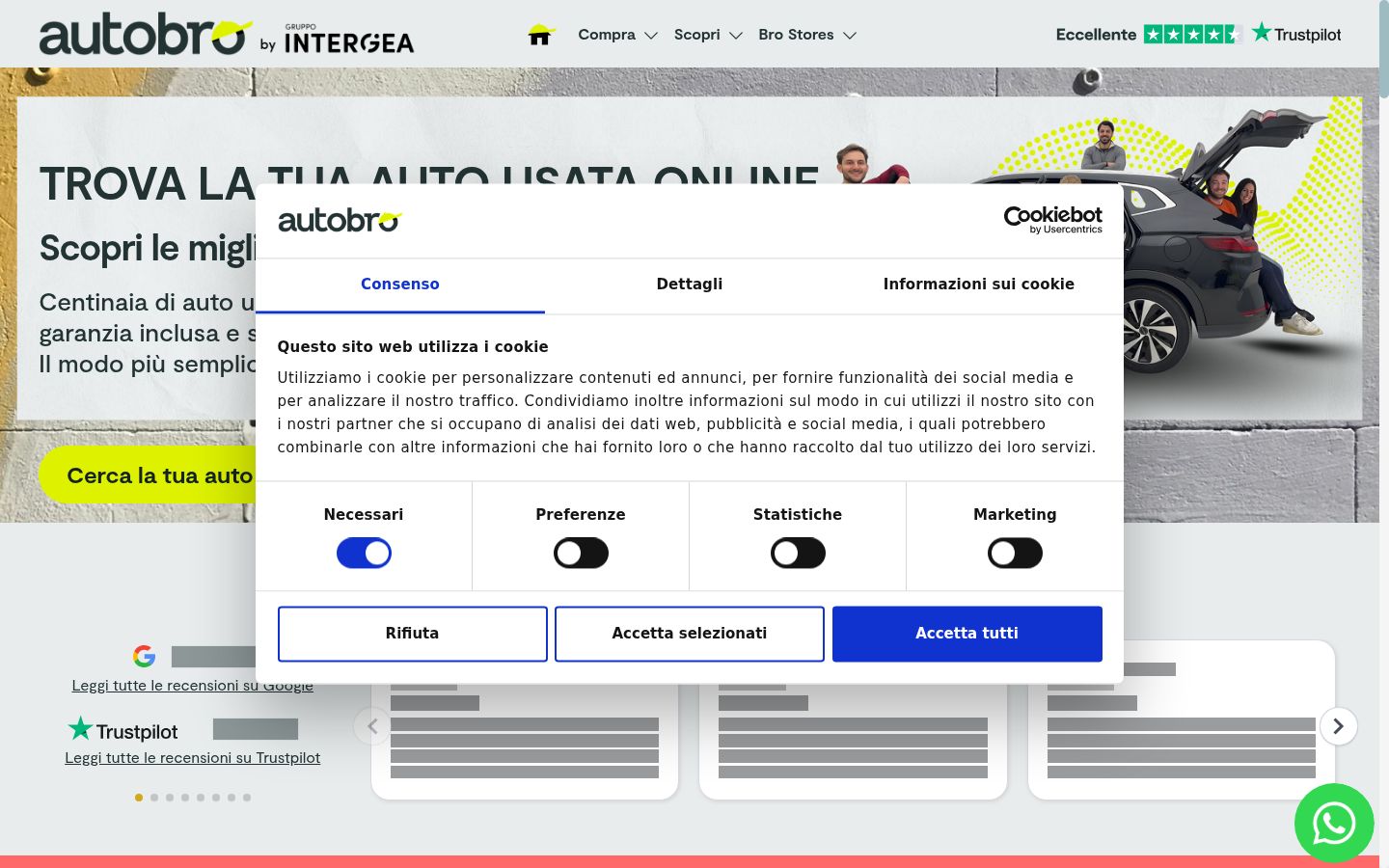Screen dimensions: 1389x868
Task: Expand the Bro Stores chevron
Action: (850, 36)
